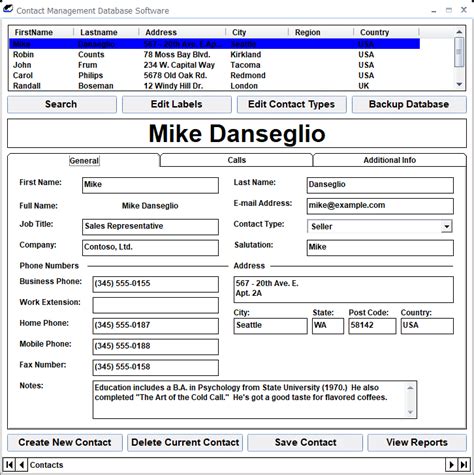Delete the current contact

coord(185,442)
